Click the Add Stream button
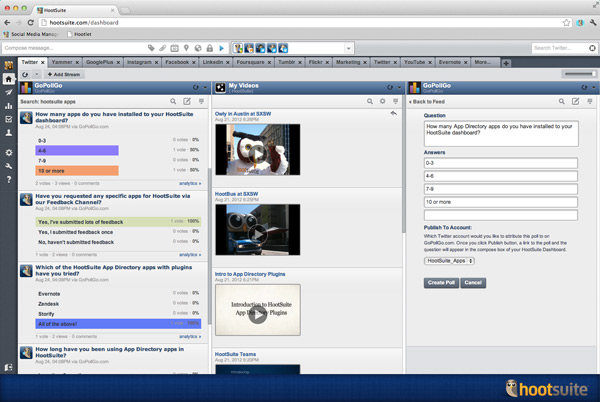 [x=64, y=74]
